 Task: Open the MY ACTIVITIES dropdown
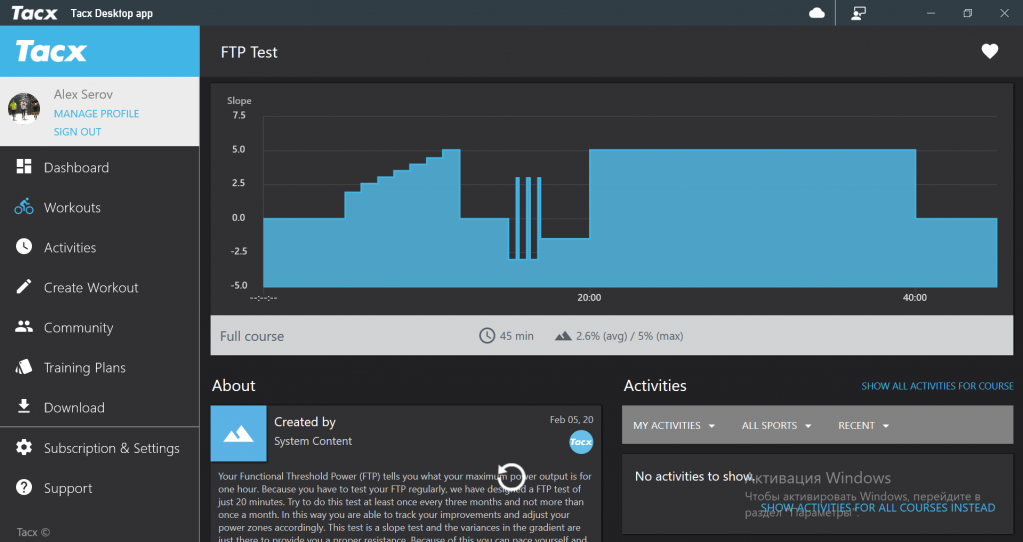tap(674, 425)
